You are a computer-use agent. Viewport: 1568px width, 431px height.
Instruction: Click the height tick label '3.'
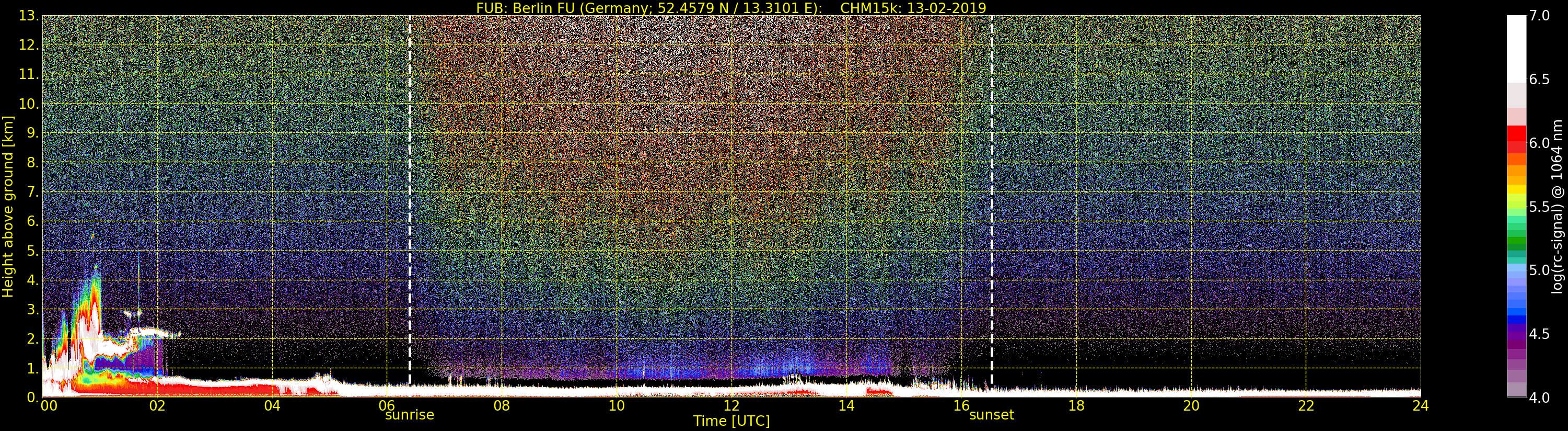(32, 309)
